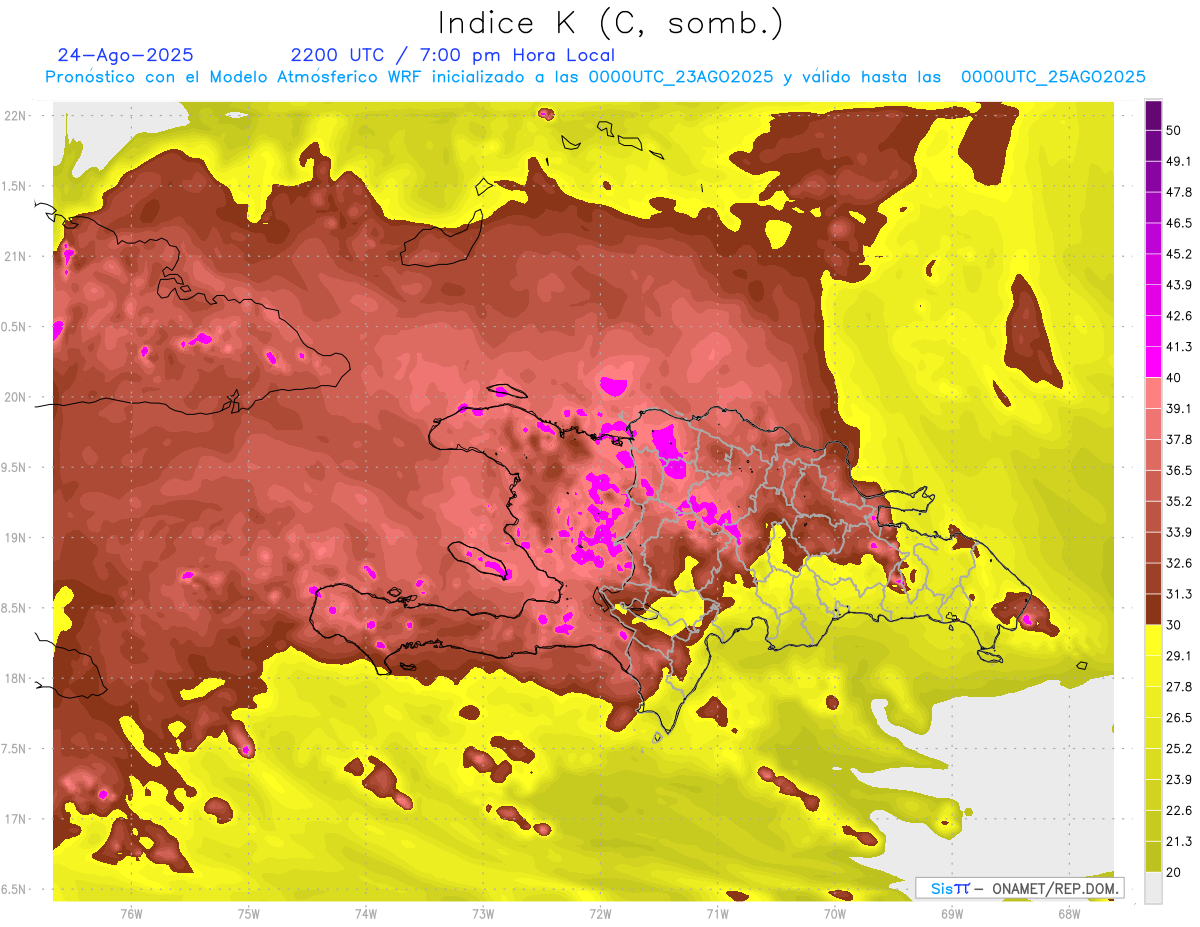Image resolution: width=1200 pixels, height=927 pixels.
Task: Click the legend value "46.5"
Action: pyautogui.click(x=1179, y=223)
